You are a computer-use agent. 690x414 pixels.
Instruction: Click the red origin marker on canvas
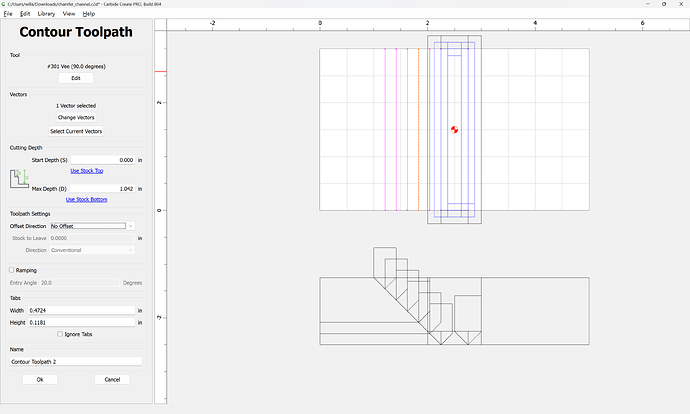[x=454, y=129]
